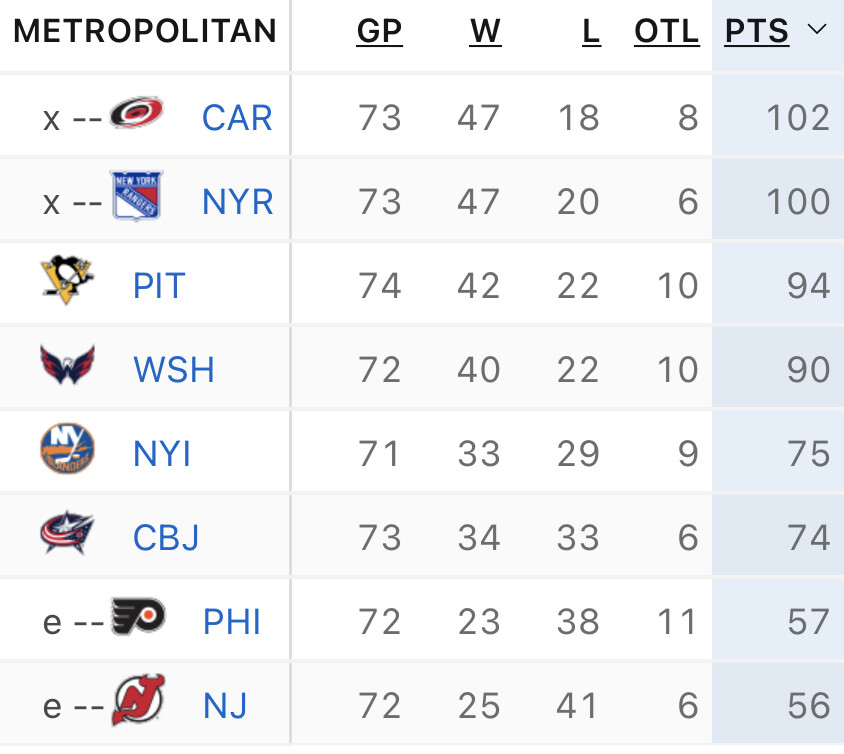This screenshot has height=754, width=844.
Task: Sort by the PTS column header
Action: point(757,32)
